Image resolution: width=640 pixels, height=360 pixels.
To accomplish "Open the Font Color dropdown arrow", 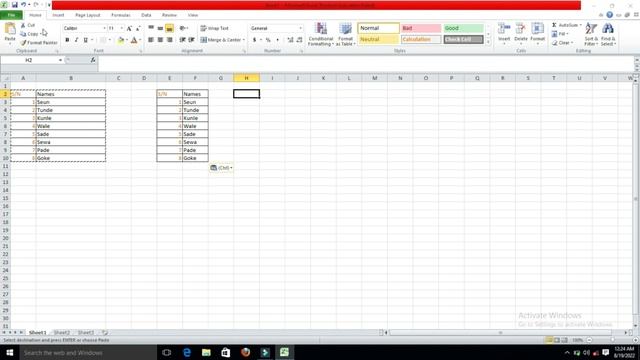I will 140,40.
